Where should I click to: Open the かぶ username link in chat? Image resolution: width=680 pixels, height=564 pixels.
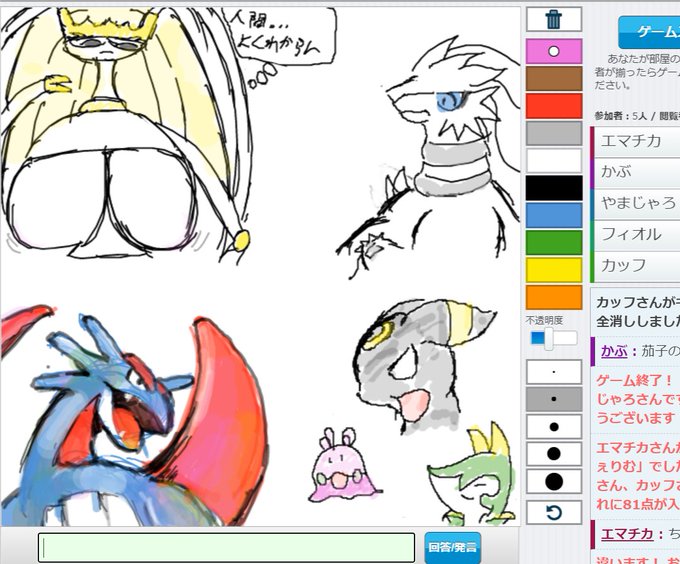pos(614,351)
